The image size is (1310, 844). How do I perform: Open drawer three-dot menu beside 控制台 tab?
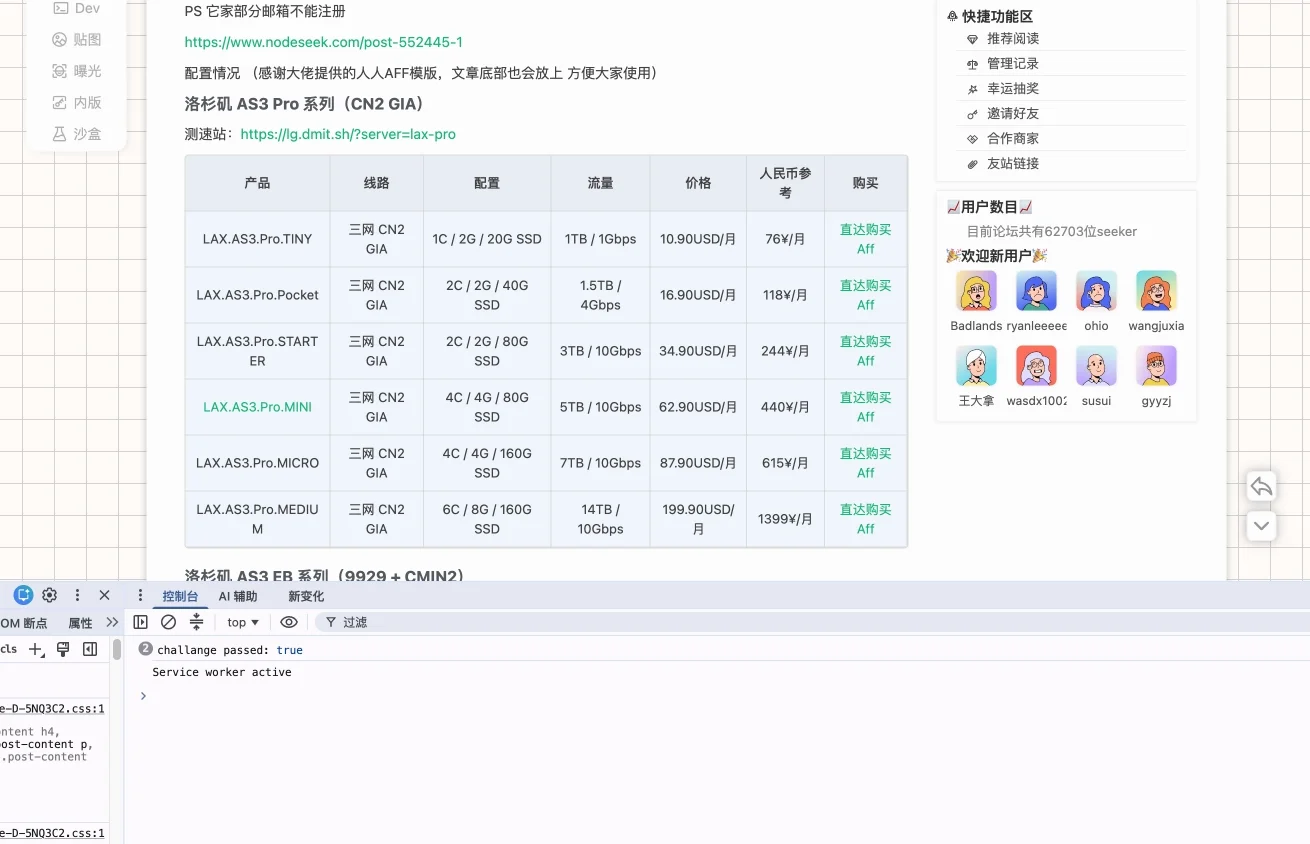point(140,595)
